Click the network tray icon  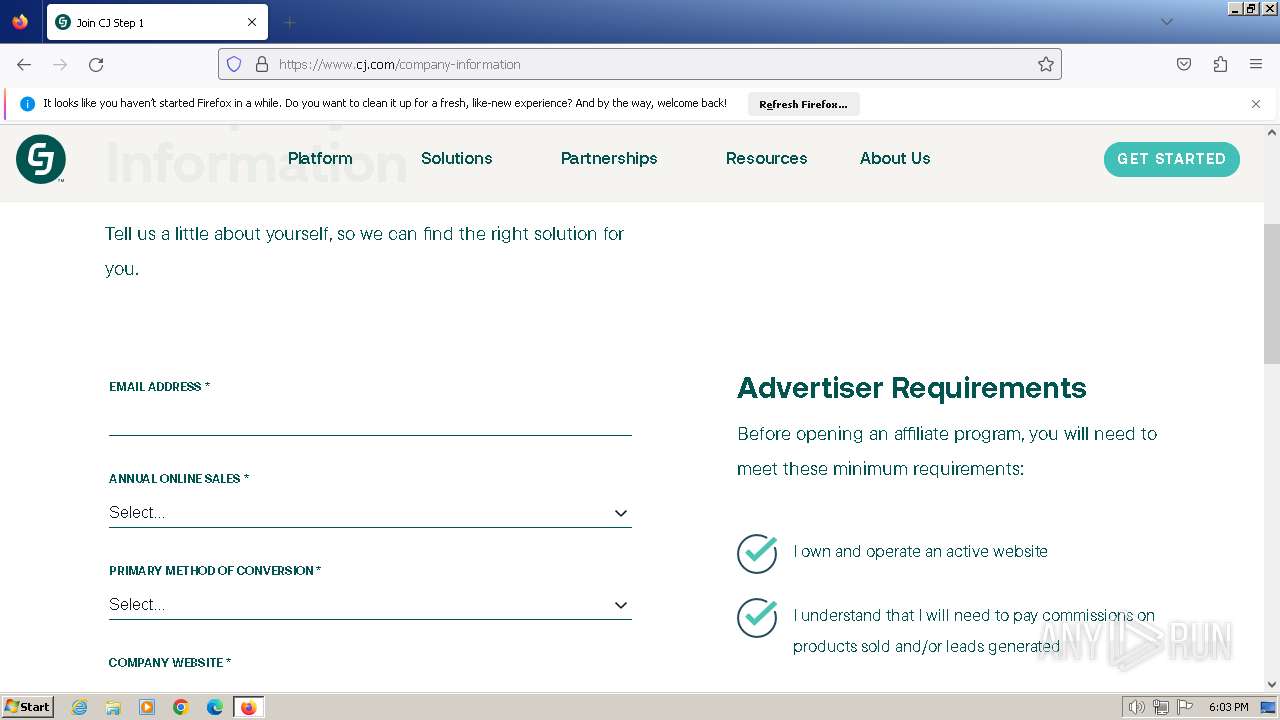coord(1161,707)
